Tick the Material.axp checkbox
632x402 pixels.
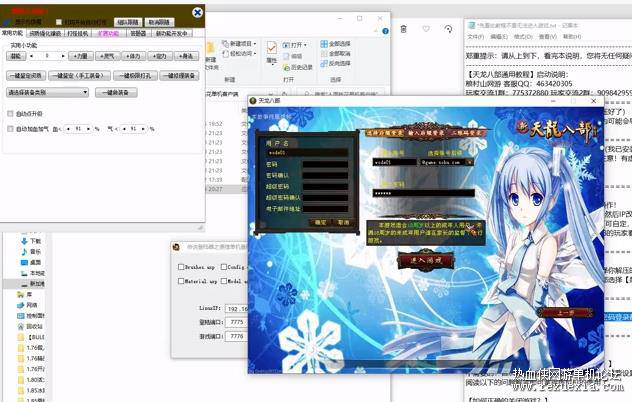click(x=181, y=281)
